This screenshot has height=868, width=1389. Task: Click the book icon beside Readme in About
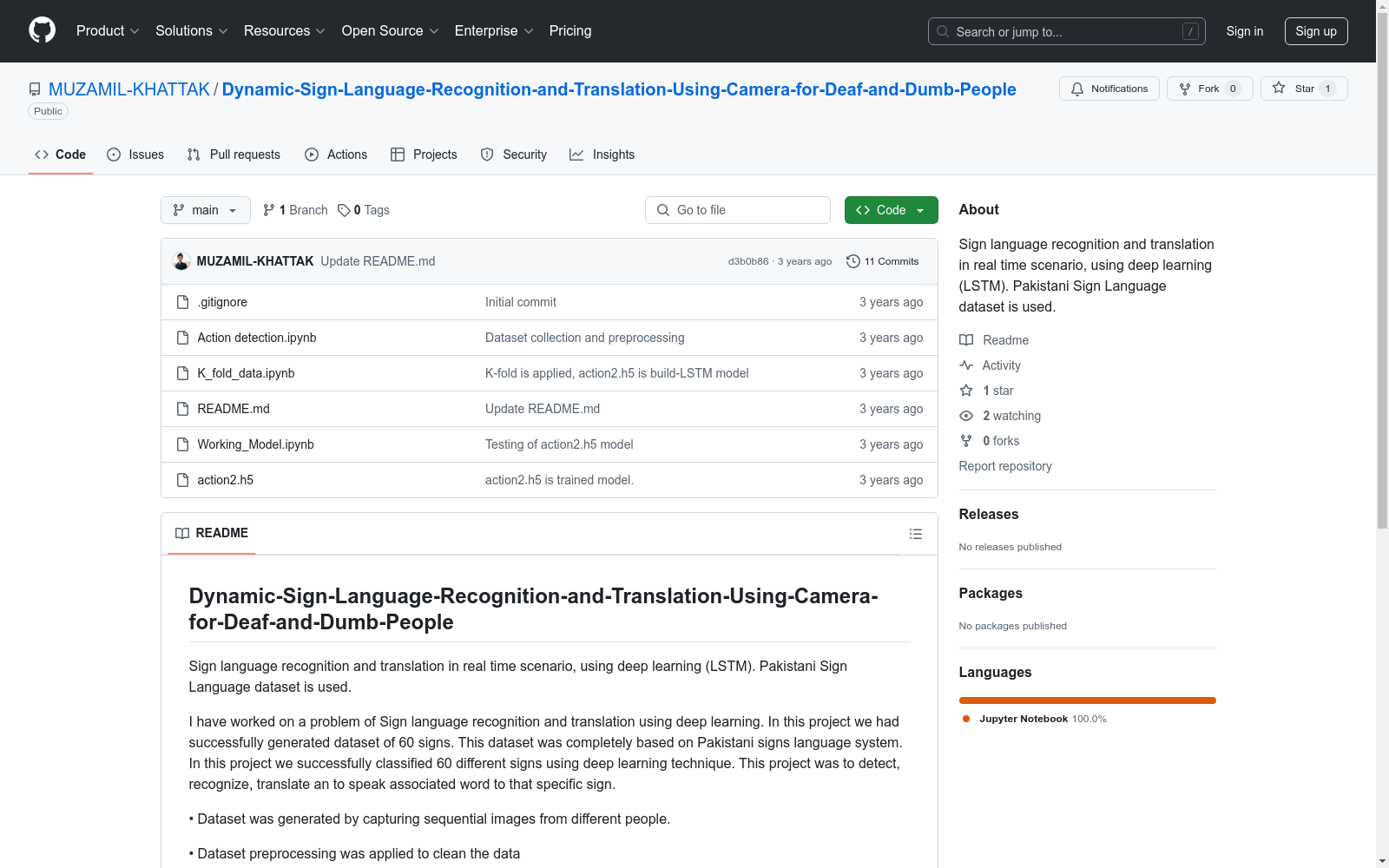pyautogui.click(x=966, y=340)
